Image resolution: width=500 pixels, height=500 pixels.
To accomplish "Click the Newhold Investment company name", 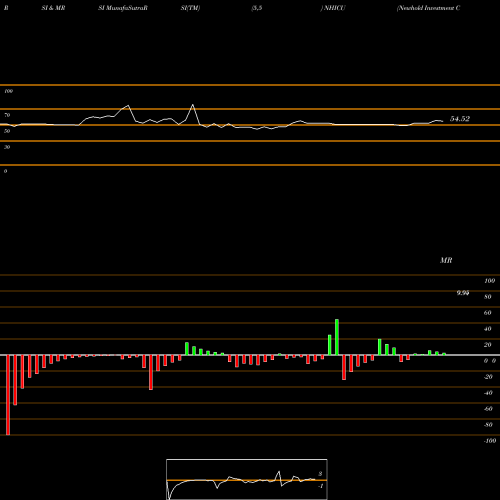I will [429, 8].
